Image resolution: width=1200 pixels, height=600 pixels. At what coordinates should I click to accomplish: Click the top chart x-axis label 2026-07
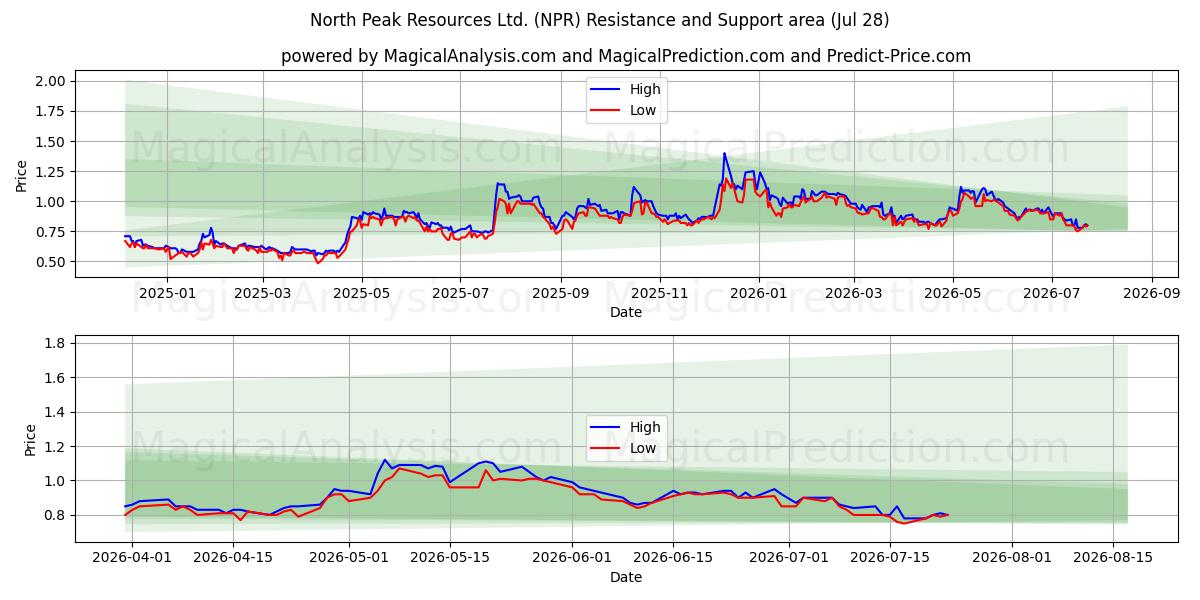pyautogui.click(x=1052, y=293)
